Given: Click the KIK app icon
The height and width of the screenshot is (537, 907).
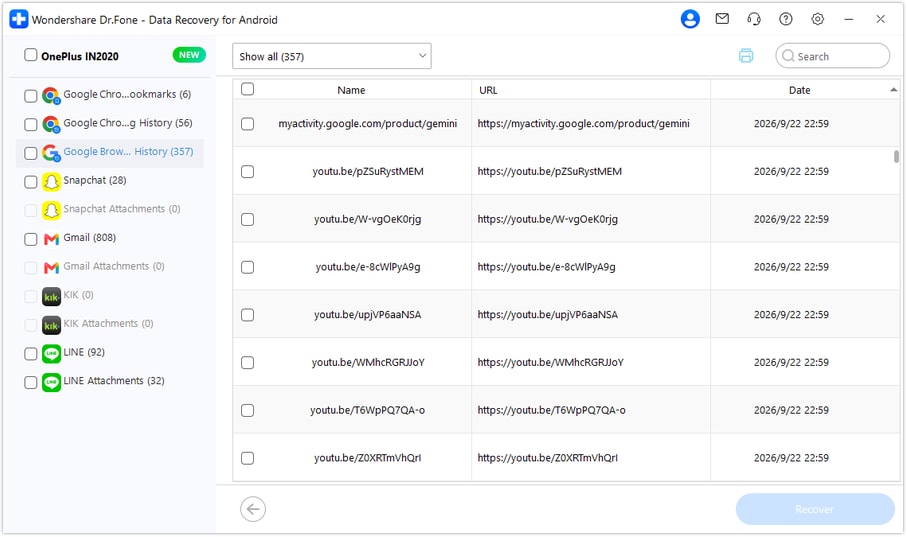Looking at the screenshot, I should (51, 296).
